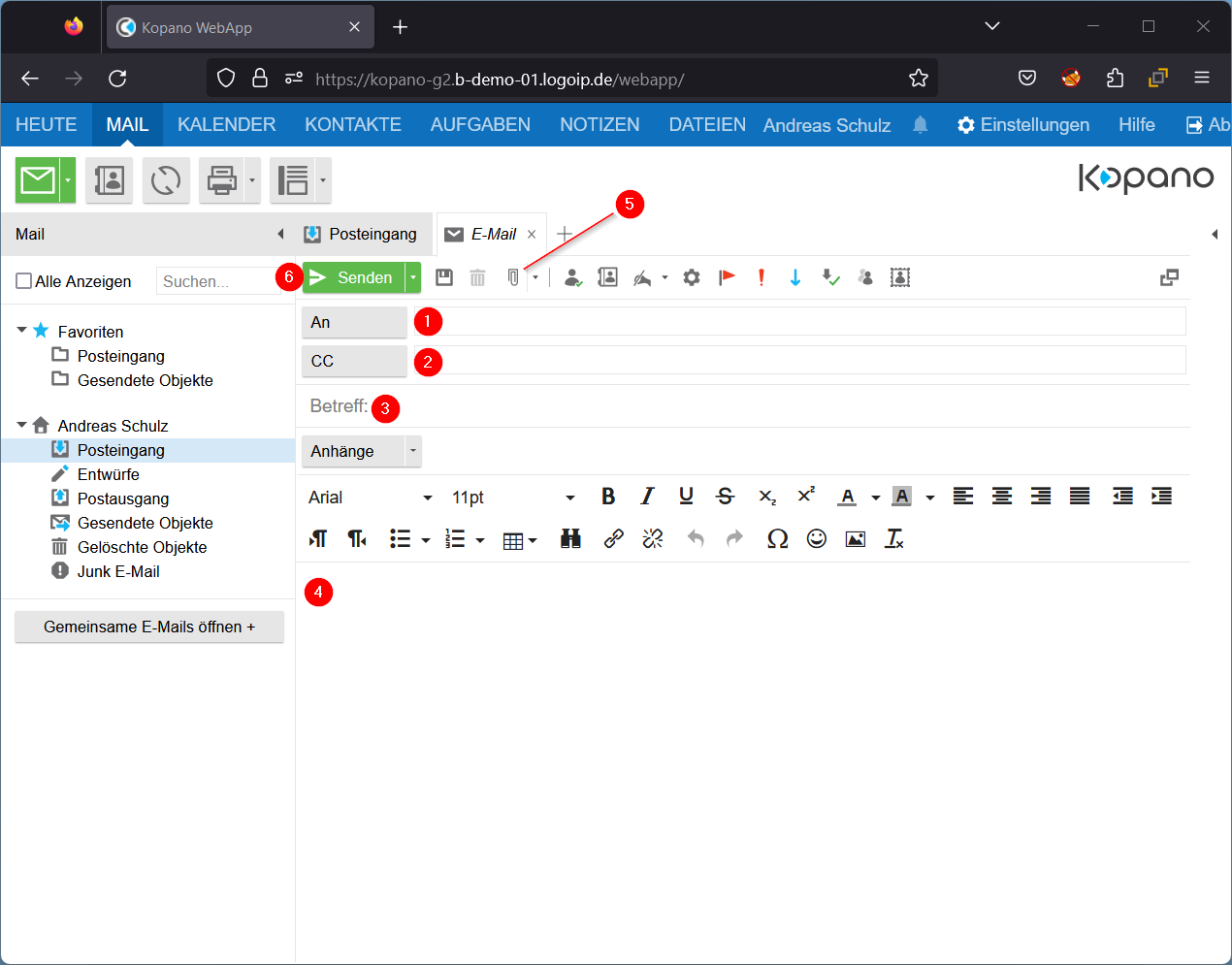Click the CC button

click(x=354, y=361)
